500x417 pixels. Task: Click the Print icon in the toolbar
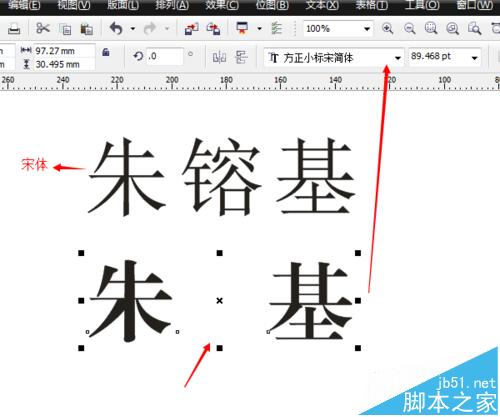pyautogui.click(x=14, y=29)
